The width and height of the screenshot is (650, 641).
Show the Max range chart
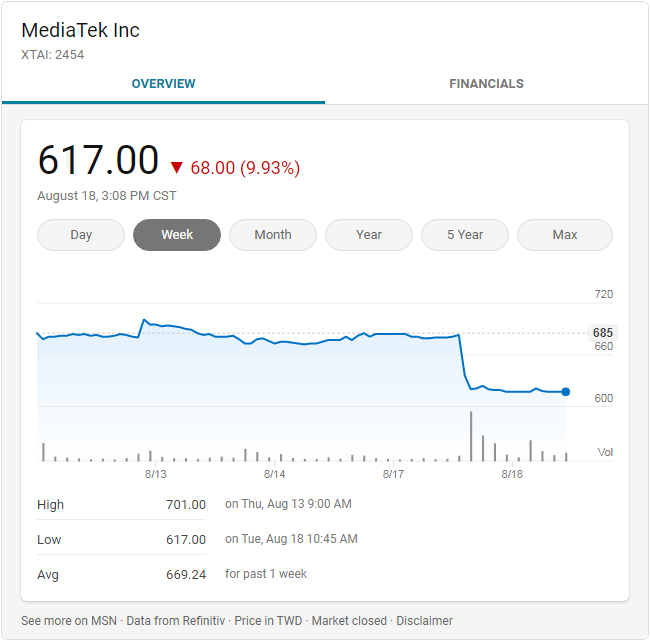565,235
